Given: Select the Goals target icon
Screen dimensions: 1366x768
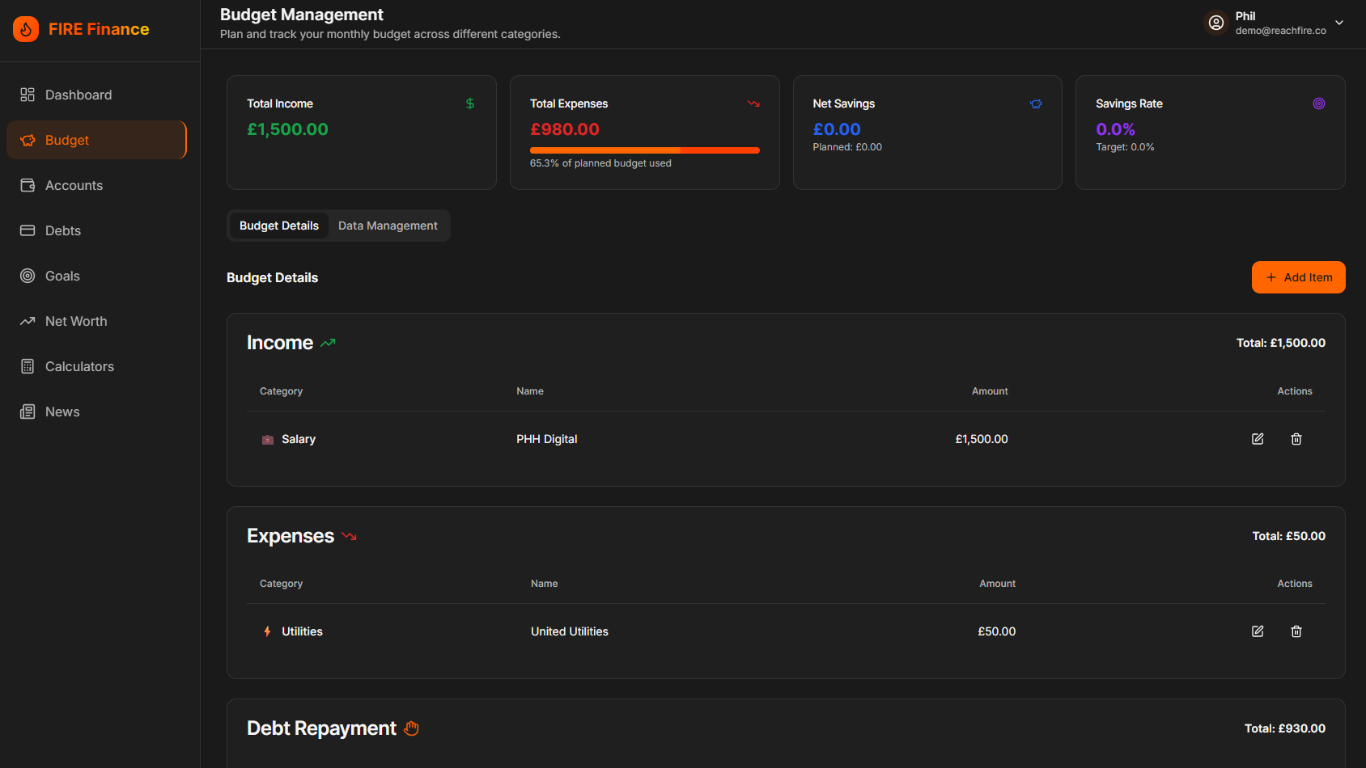Looking at the screenshot, I should 27,275.
